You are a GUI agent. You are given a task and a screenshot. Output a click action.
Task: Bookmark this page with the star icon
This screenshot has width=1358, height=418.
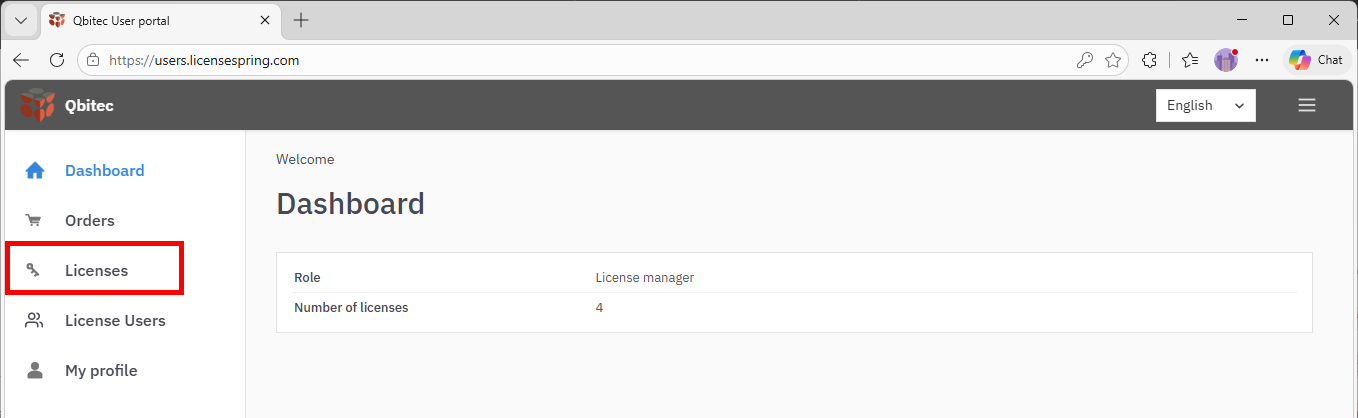pyautogui.click(x=1113, y=60)
